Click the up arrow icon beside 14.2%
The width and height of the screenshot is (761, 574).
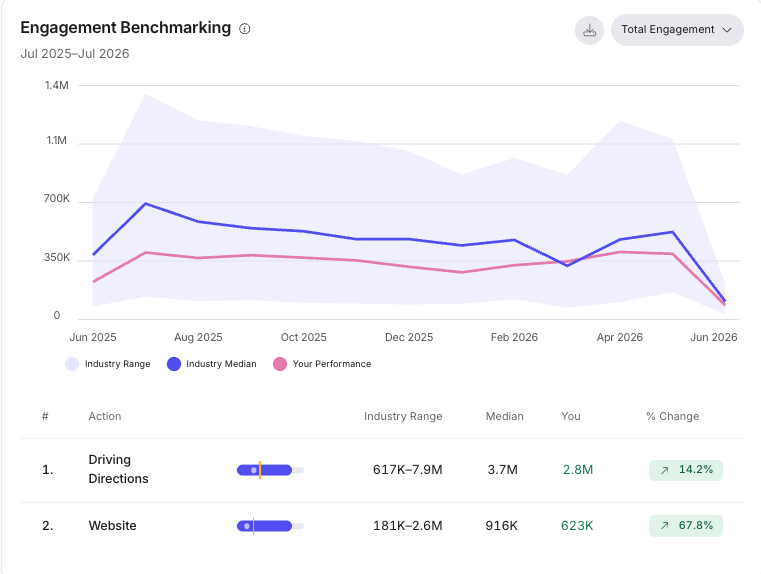(664, 470)
